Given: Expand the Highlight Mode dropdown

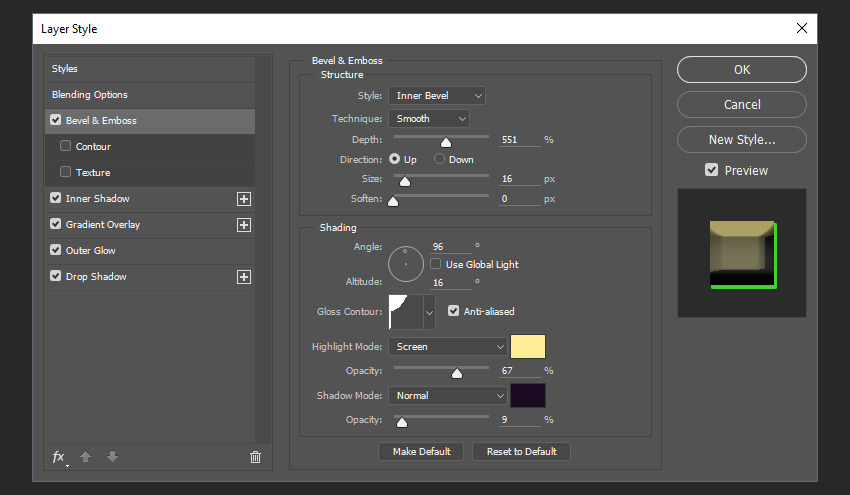Looking at the screenshot, I should [447, 347].
